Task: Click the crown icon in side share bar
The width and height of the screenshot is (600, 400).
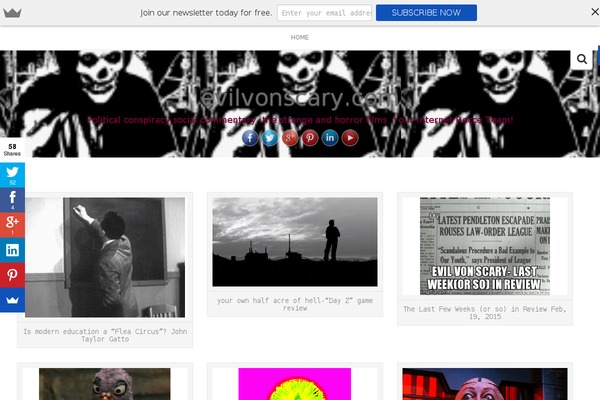Action: tap(12, 300)
